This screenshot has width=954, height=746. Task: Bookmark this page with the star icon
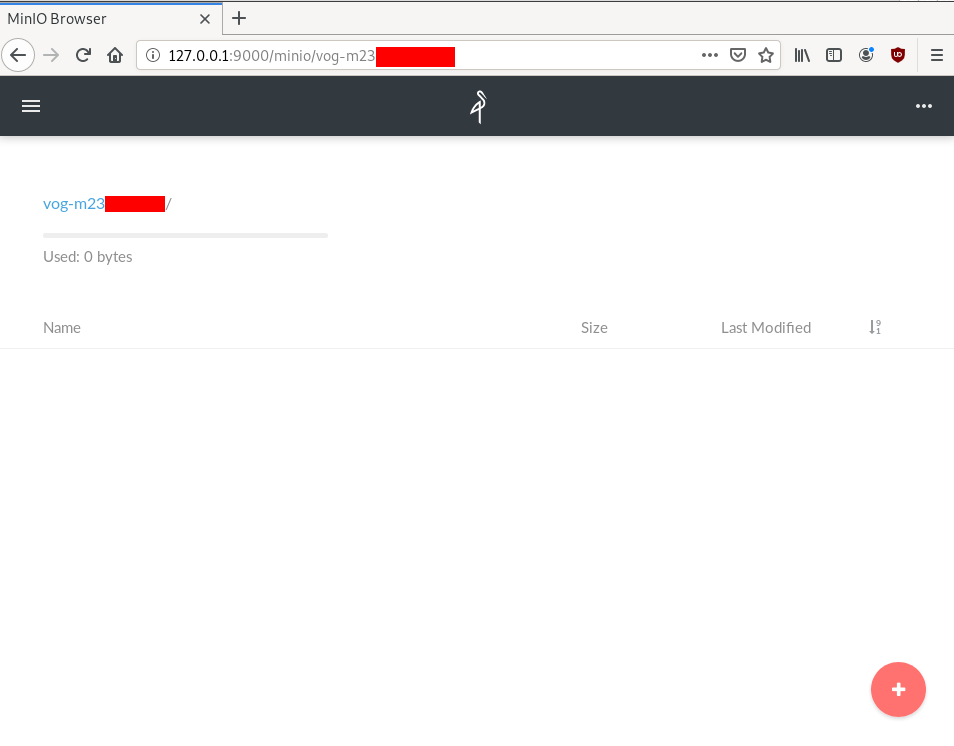[766, 56]
